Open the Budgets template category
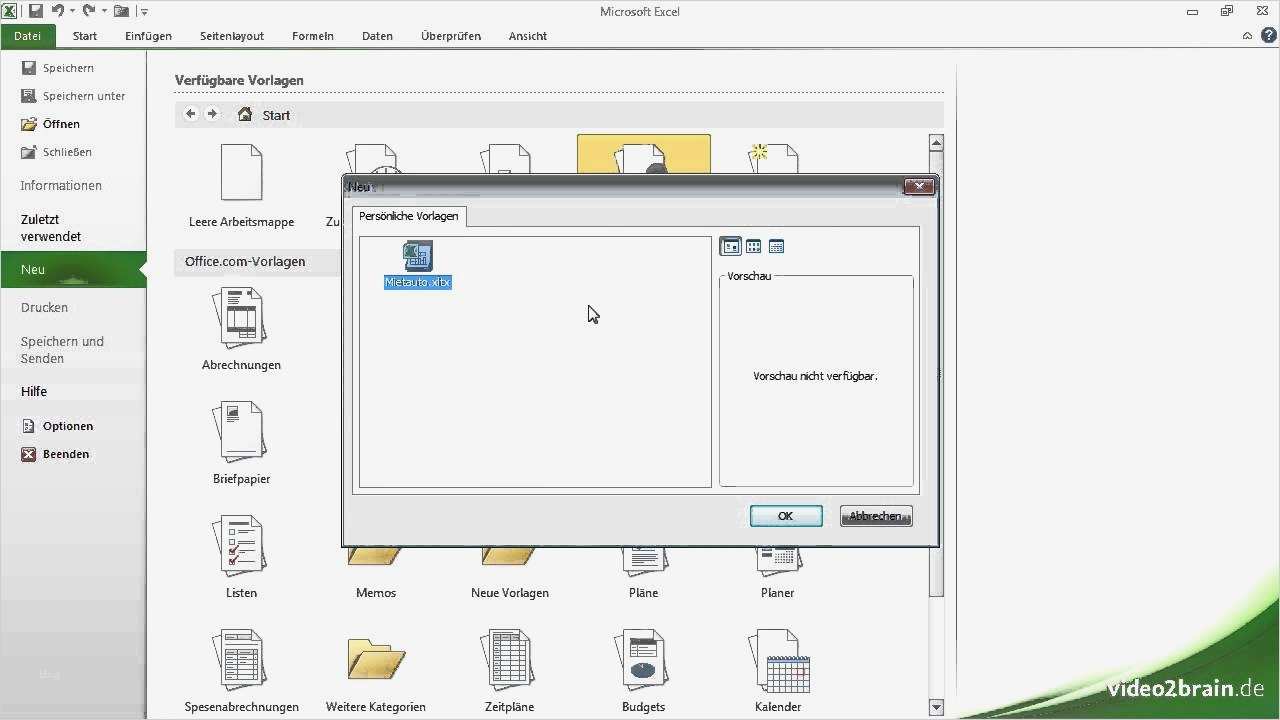The height and width of the screenshot is (720, 1280). [x=643, y=660]
